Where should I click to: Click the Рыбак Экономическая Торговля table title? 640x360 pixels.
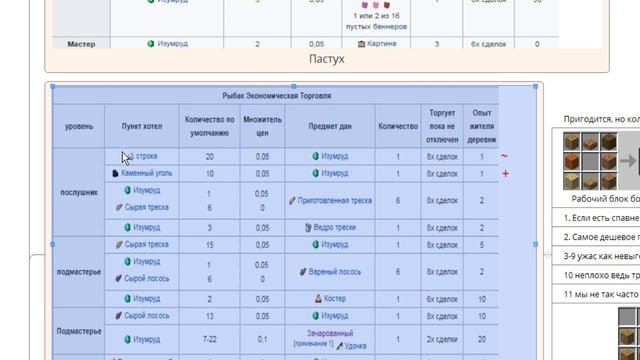tap(277, 96)
